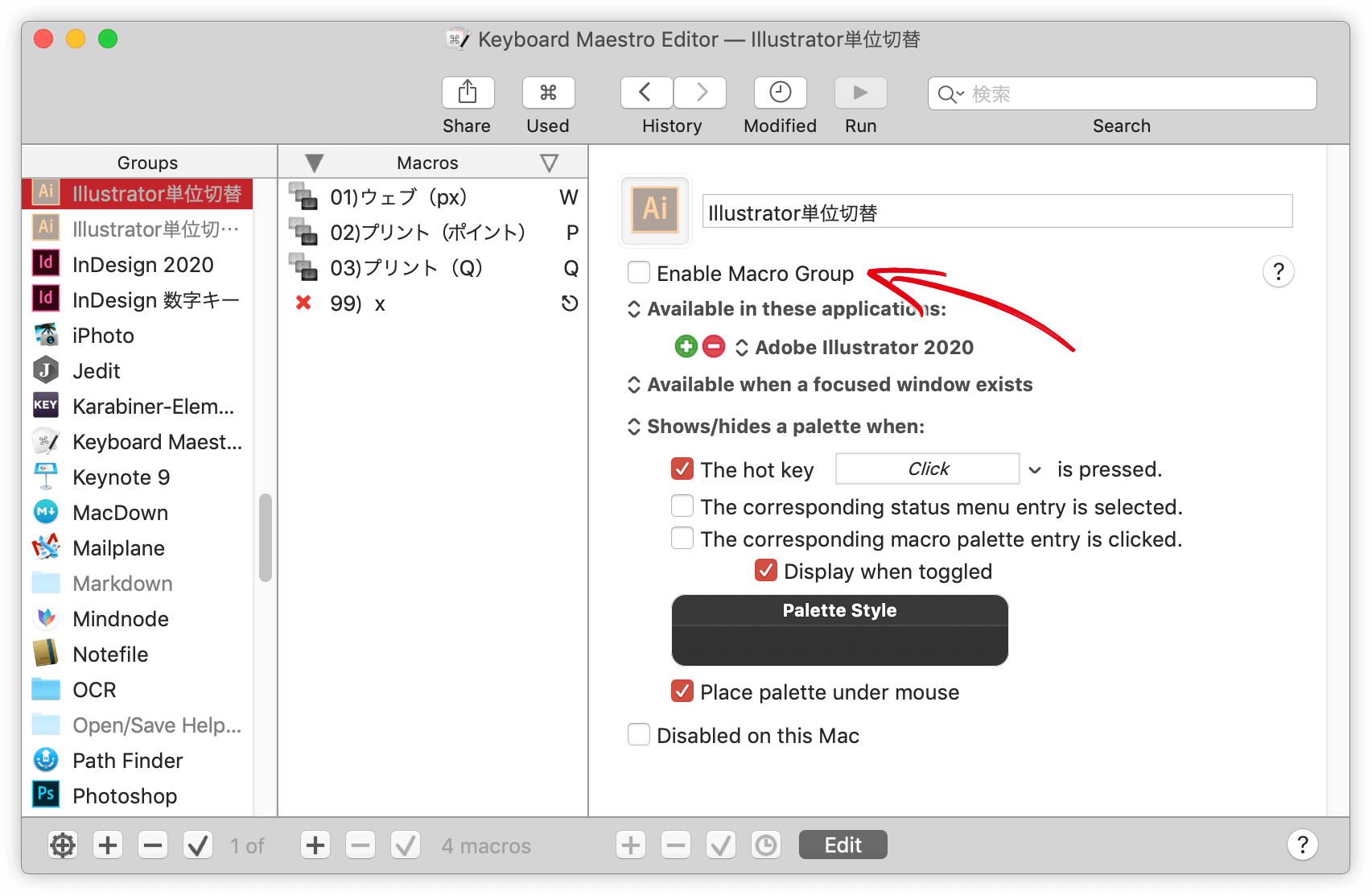Click the Macros column header

(427, 163)
